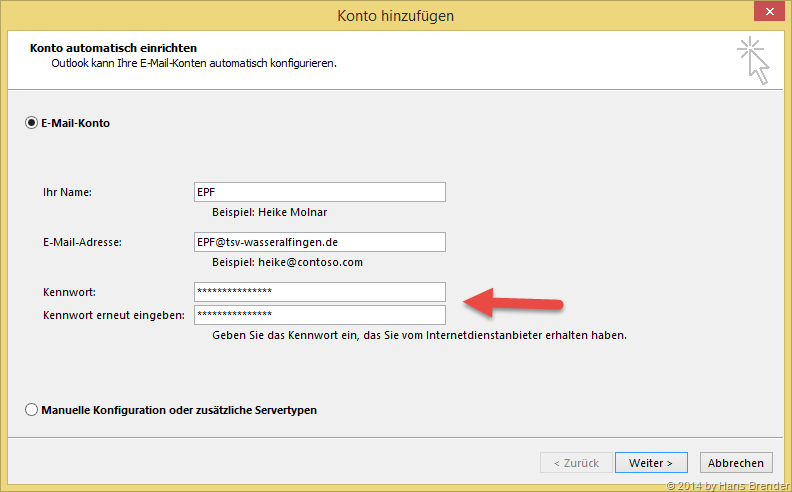Click the E-Mail-Adresse label text
The image size is (792, 492).
82,242
